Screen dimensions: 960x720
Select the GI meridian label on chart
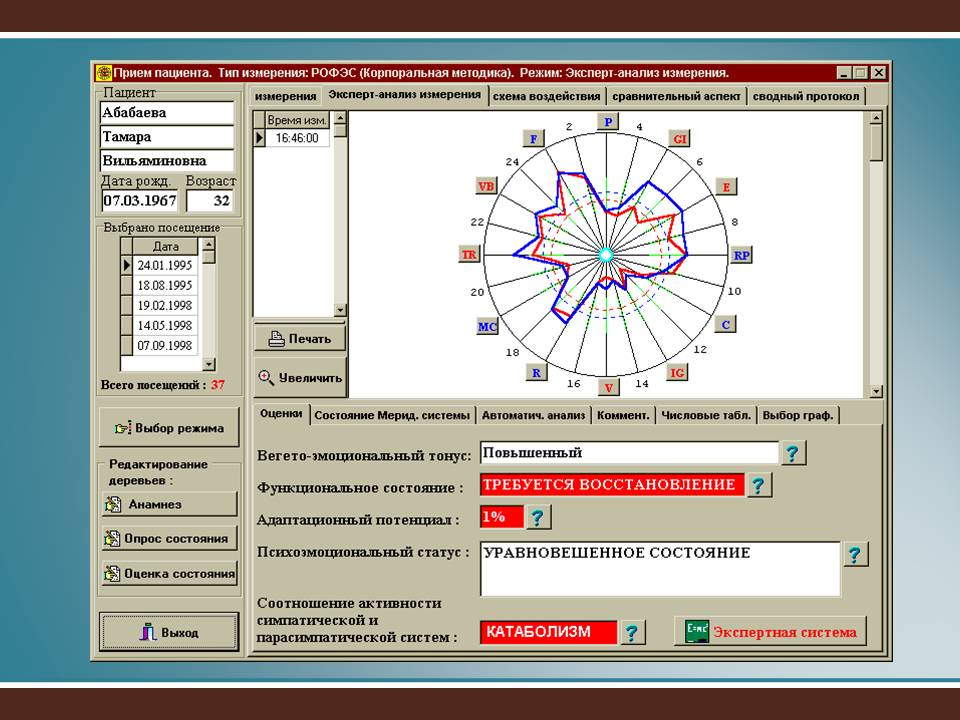tap(680, 139)
